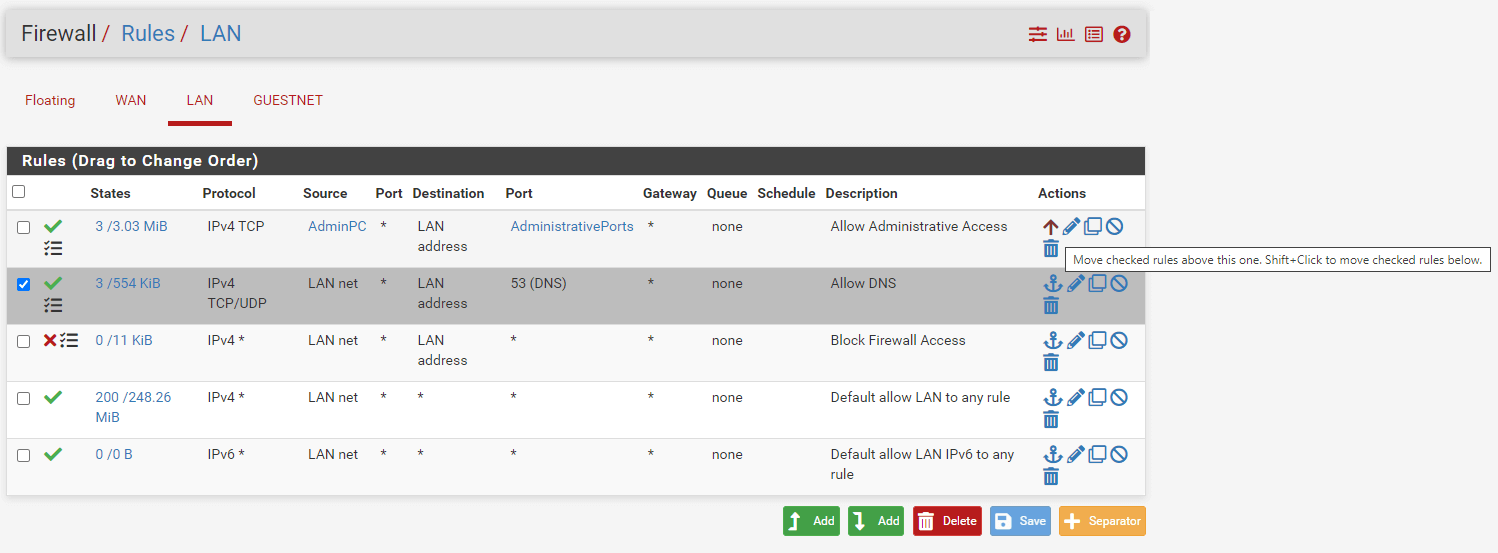
Task: Open the 3 /554 KiB states link
Action: (128, 284)
